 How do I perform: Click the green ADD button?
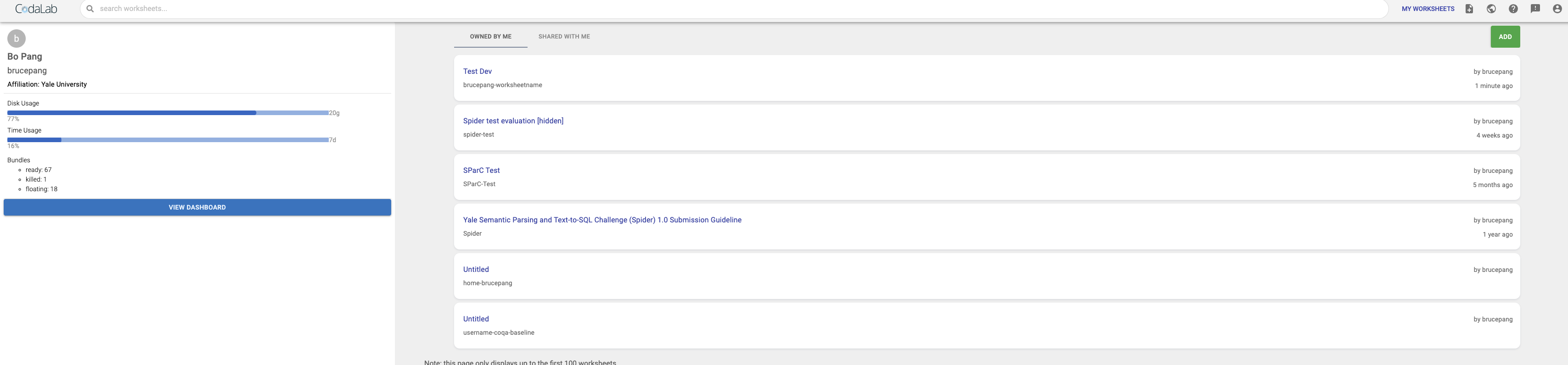point(1505,37)
